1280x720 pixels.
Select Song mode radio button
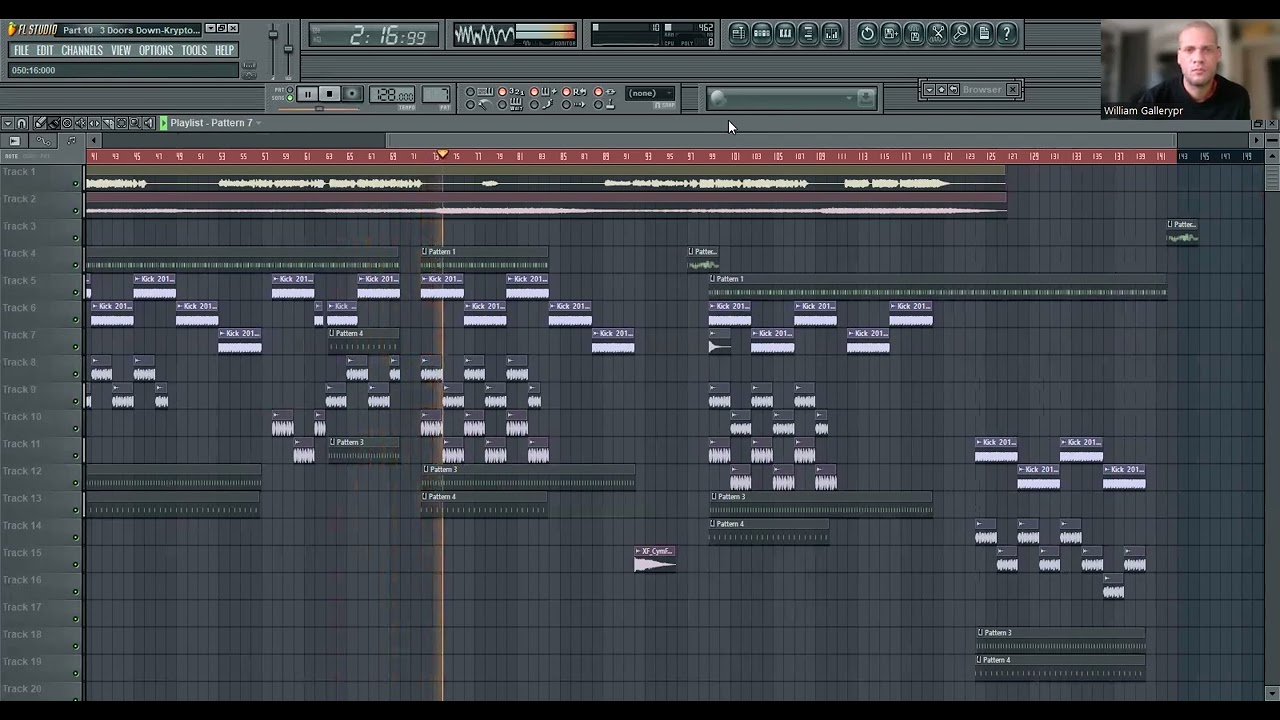coord(289,98)
